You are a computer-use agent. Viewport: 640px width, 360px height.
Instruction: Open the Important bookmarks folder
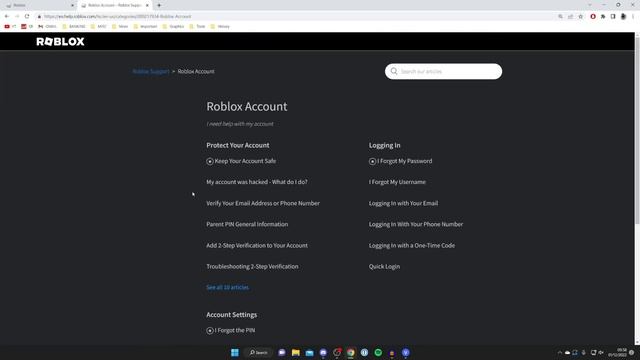pos(146,27)
